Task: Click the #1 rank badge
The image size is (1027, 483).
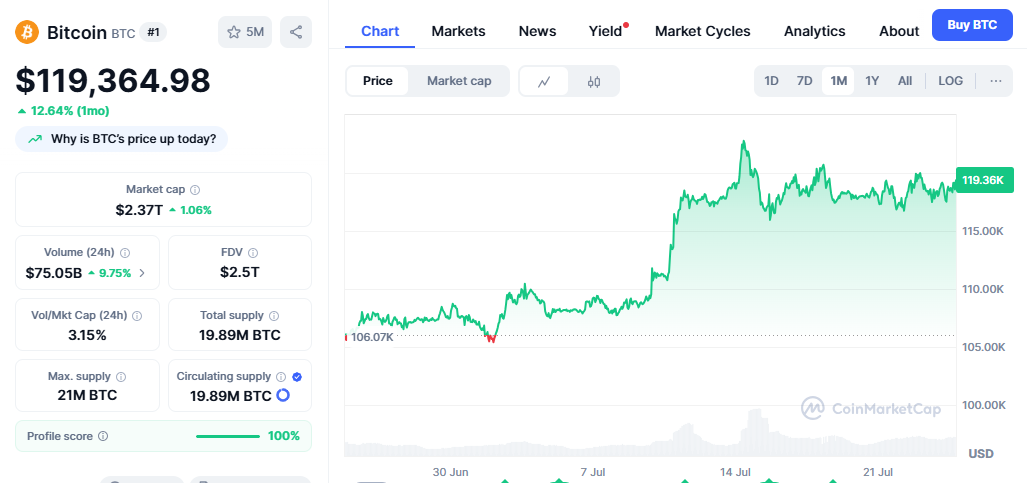Action: point(153,32)
